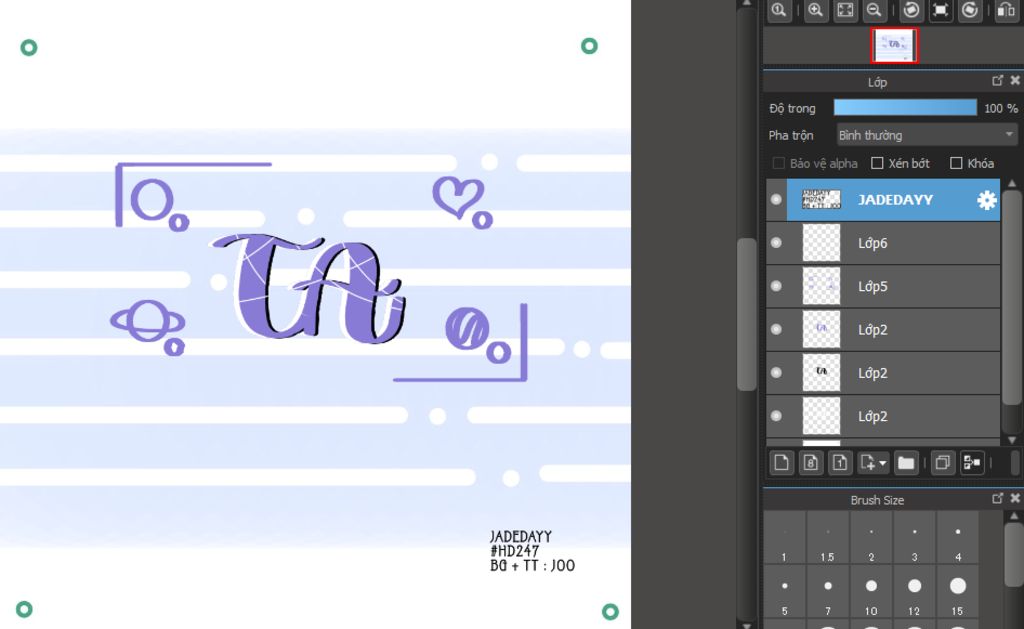Adjust the Độ trong opacity slider

click(x=905, y=108)
